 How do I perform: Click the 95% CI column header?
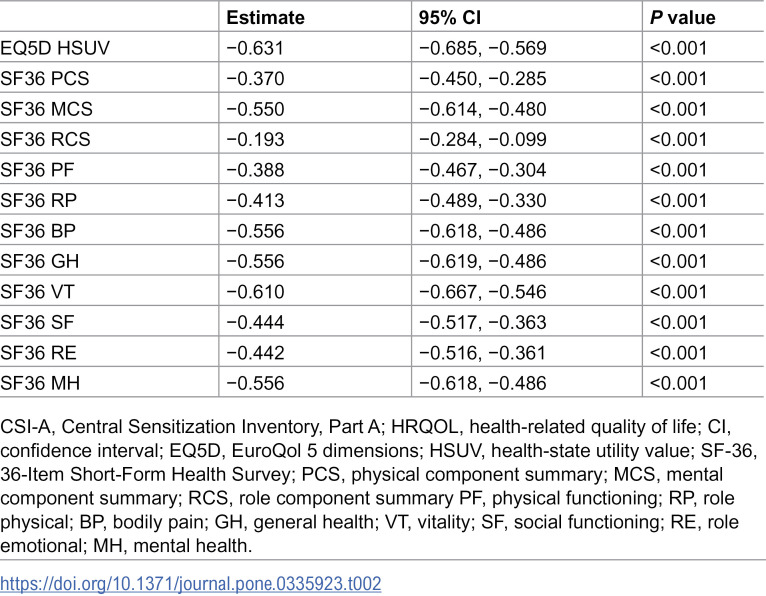coord(450,18)
